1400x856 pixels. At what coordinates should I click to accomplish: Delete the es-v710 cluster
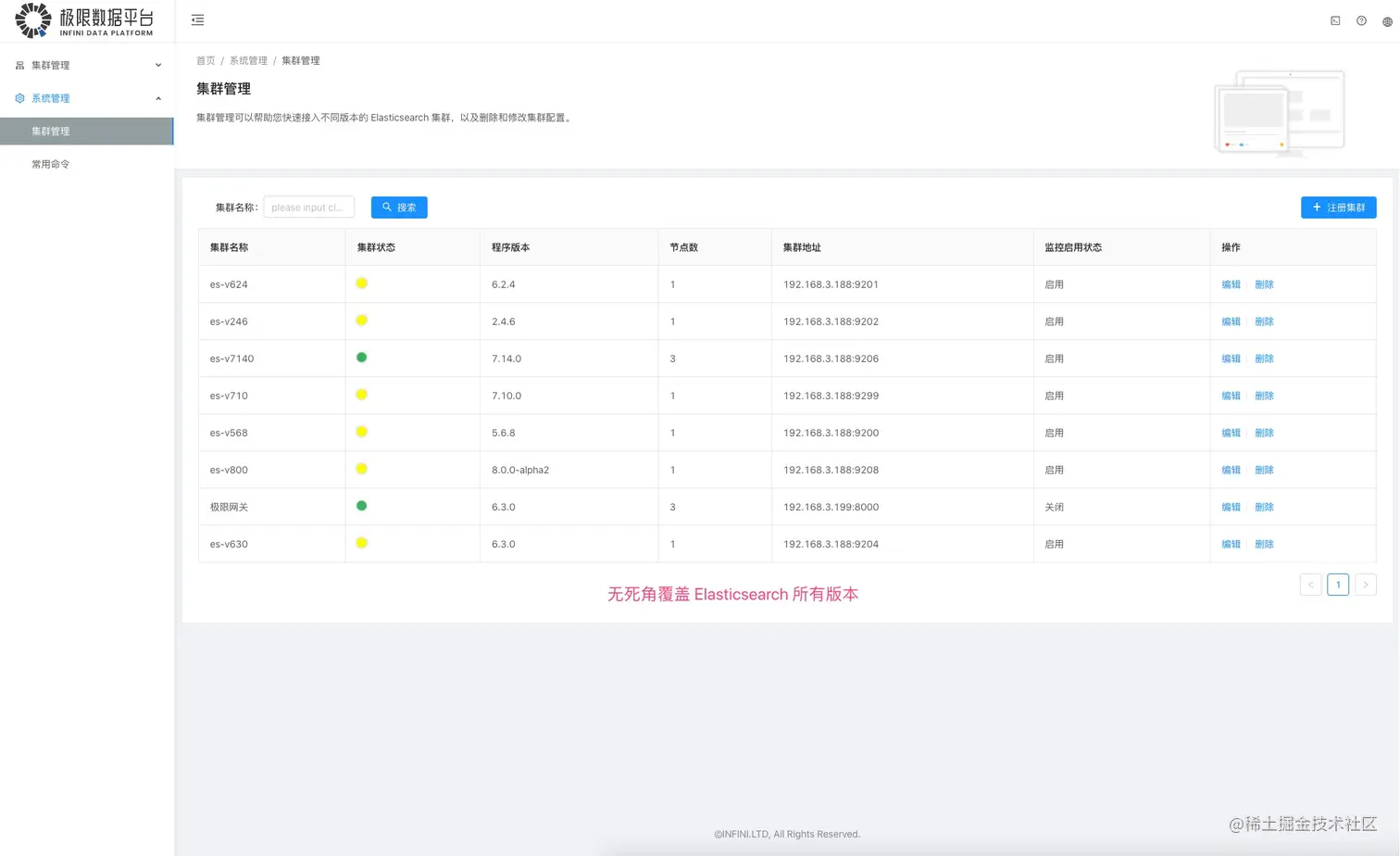[x=1264, y=396]
